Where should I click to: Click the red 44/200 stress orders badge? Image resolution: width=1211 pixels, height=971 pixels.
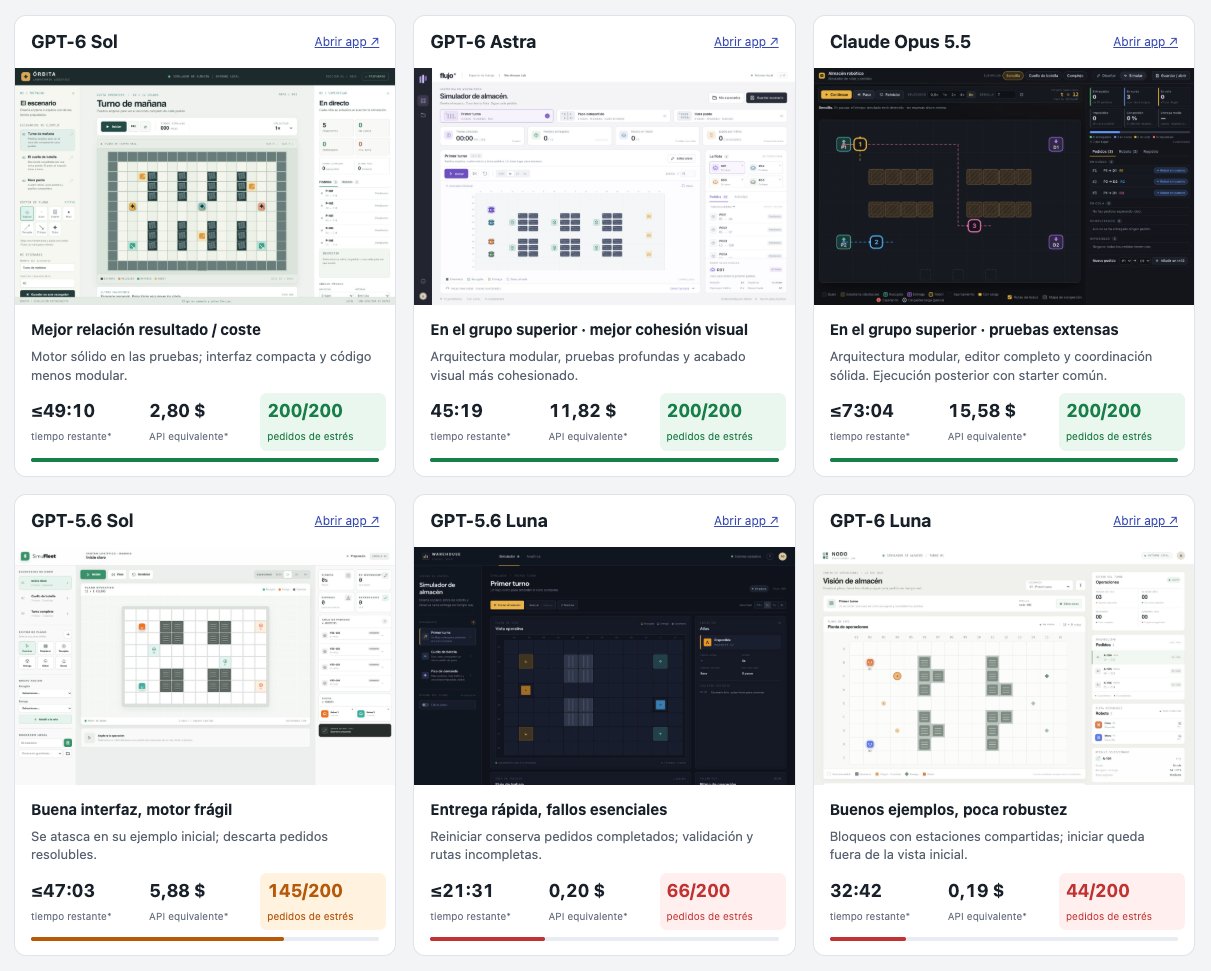(1122, 902)
